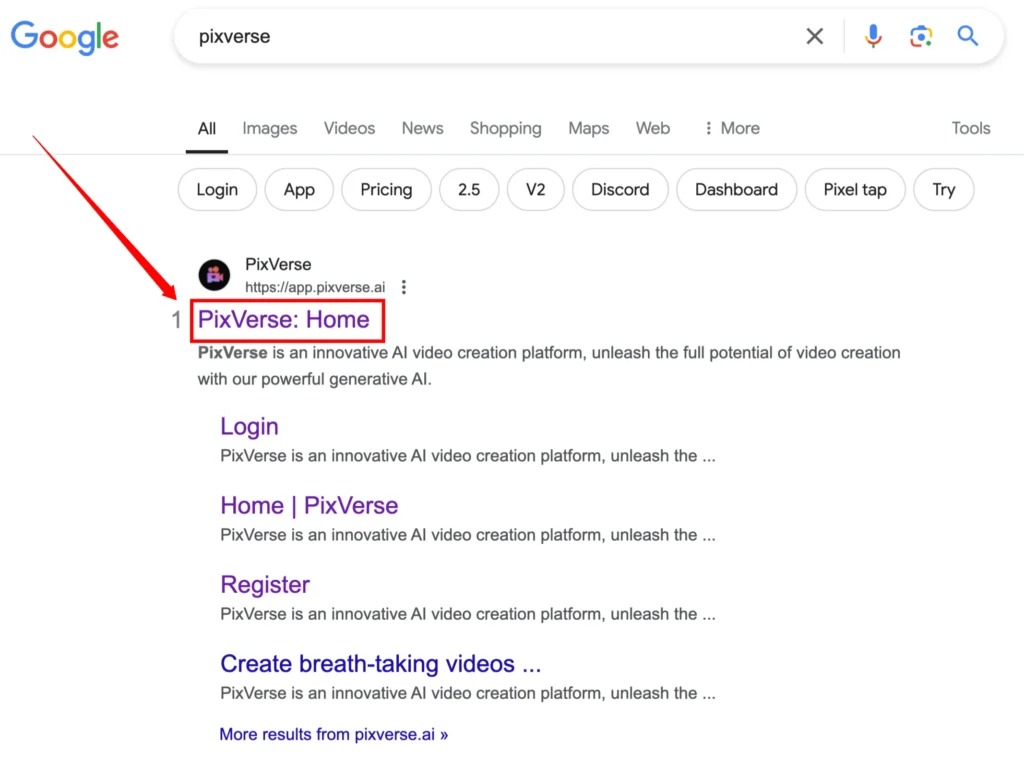Select the Pricing suggestion chip

tap(386, 189)
